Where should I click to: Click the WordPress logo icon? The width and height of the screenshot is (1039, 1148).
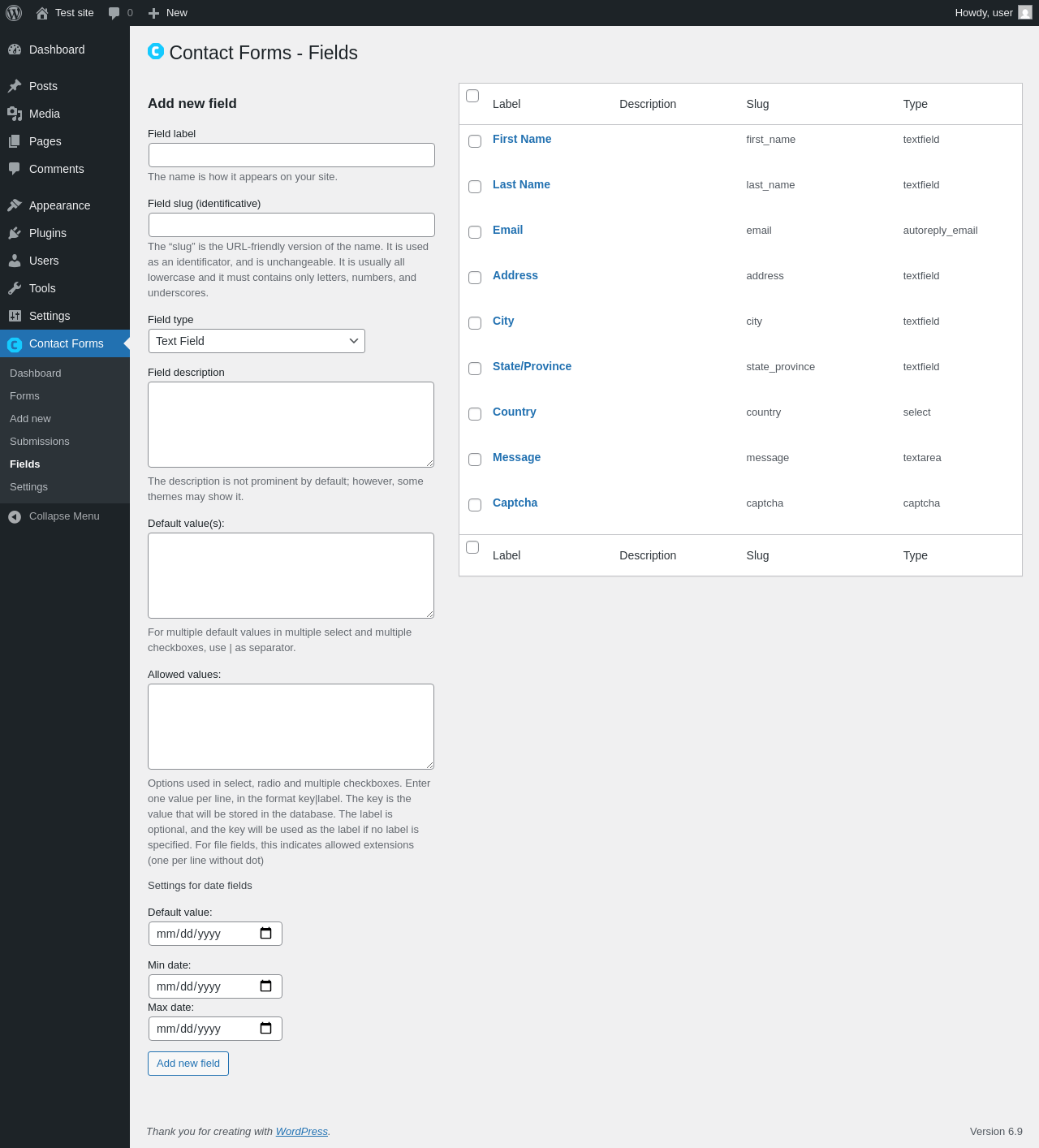click(14, 13)
